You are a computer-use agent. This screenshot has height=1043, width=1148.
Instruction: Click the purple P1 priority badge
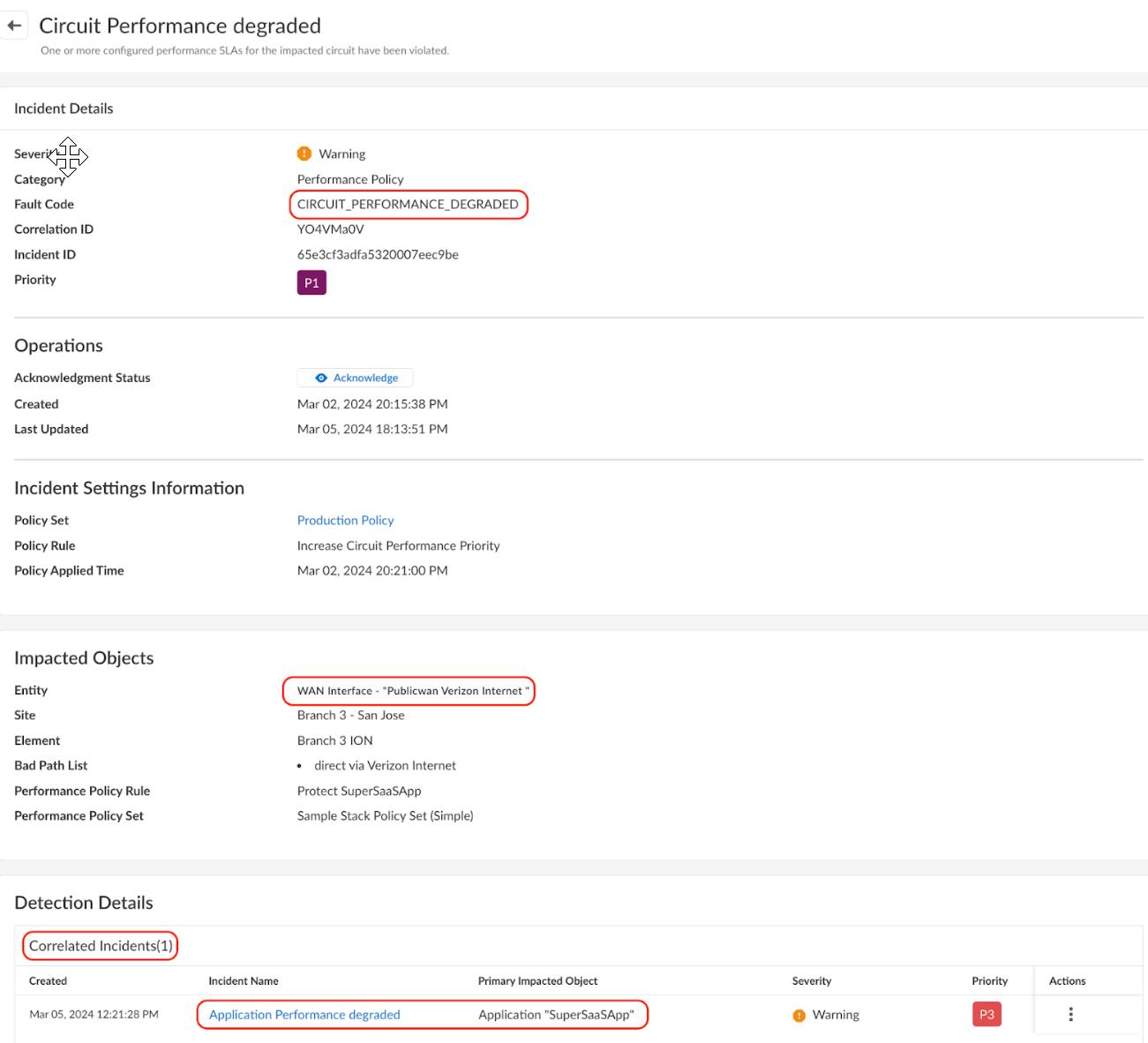pyautogui.click(x=311, y=283)
